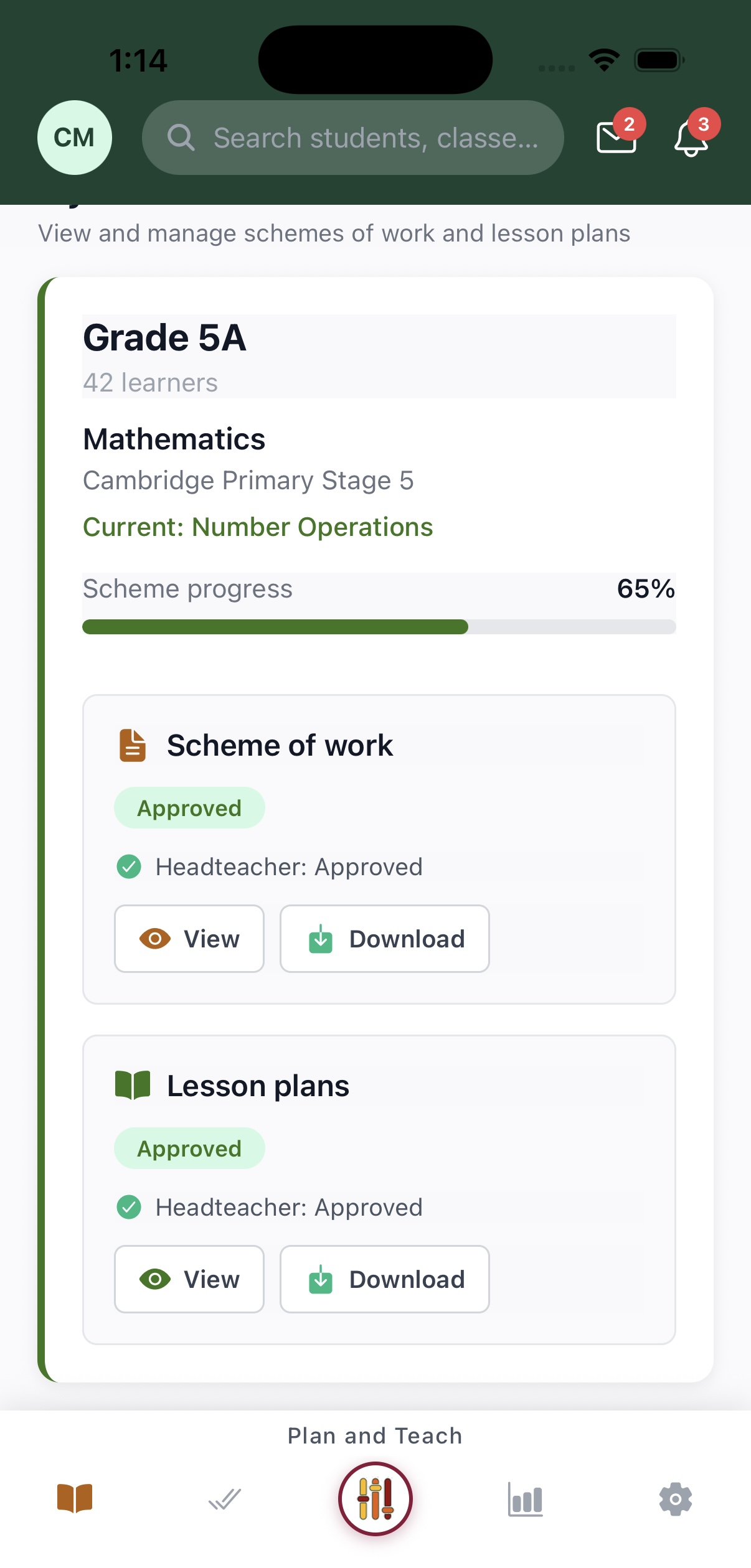Tap the search magnifier icon
The width and height of the screenshot is (751, 1568).
pyautogui.click(x=181, y=138)
